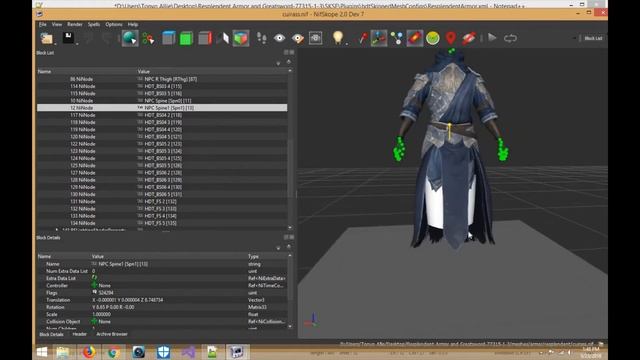Select the 127 NiNode row
This screenshot has height=360, width=640.
tap(162, 173)
